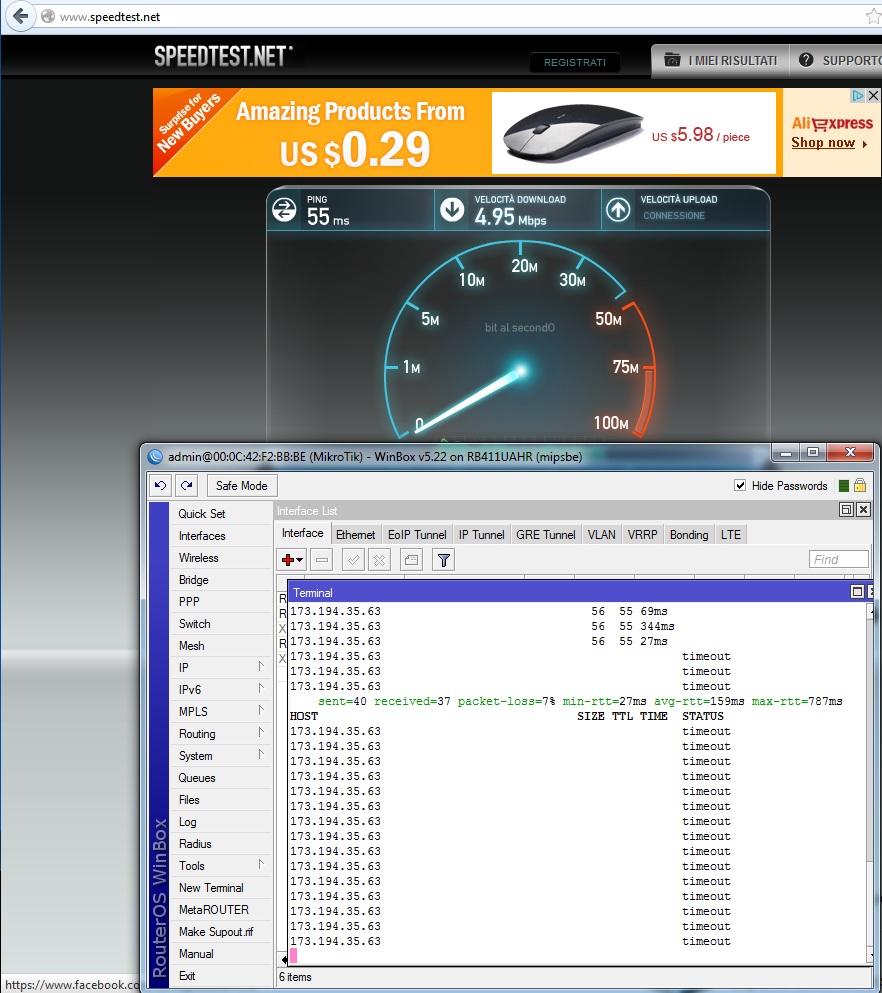Switch to the VRRP tab

coord(642,534)
